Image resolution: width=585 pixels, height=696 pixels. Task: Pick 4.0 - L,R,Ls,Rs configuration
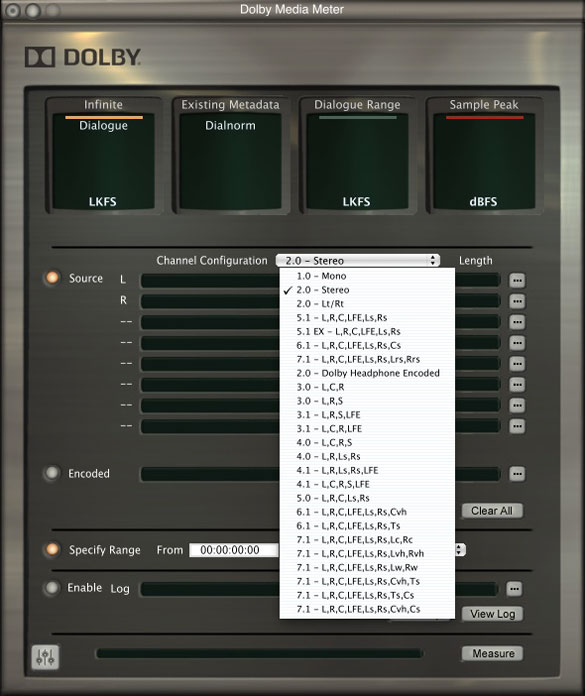[x=367, y=456]
